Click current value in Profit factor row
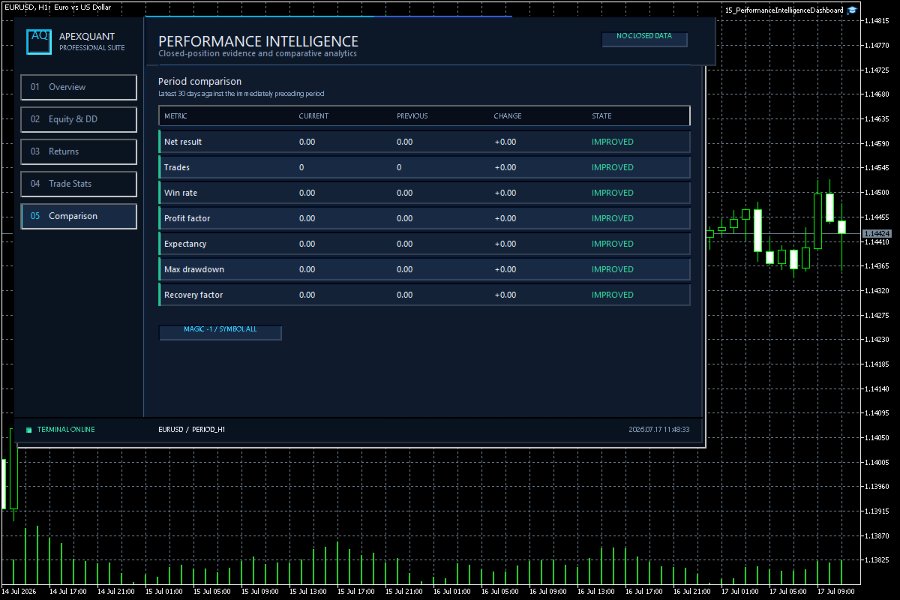900x600 pixels. (x=307, y=218)
